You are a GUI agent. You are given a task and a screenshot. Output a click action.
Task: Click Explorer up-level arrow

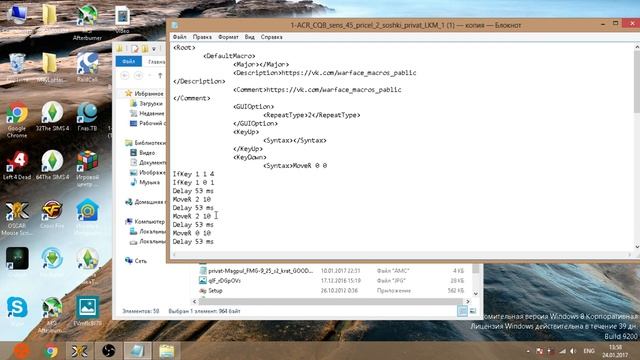(160, 76)
